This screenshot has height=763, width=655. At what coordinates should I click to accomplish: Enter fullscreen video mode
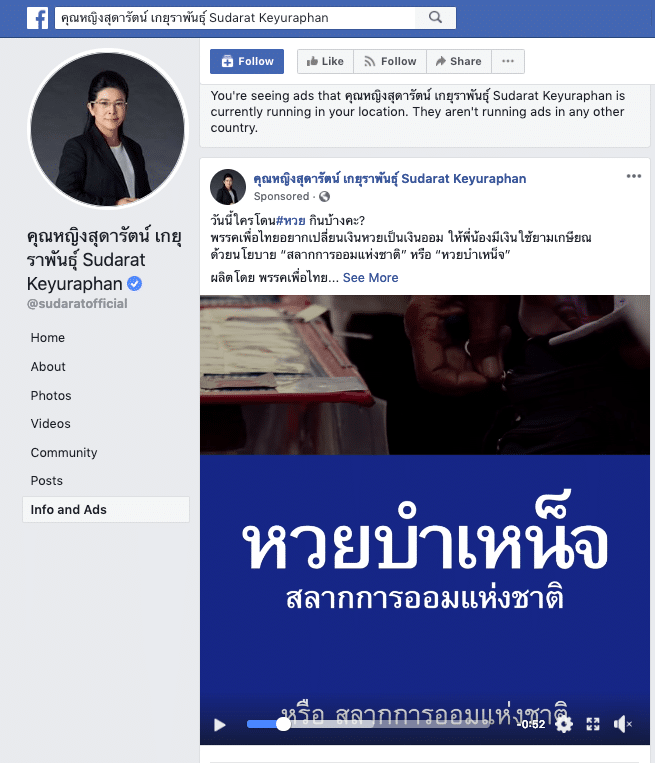click(593, 724)
